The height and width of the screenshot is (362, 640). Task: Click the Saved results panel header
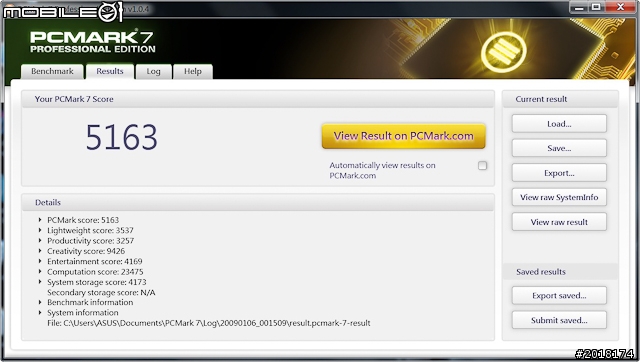point(560,272)
